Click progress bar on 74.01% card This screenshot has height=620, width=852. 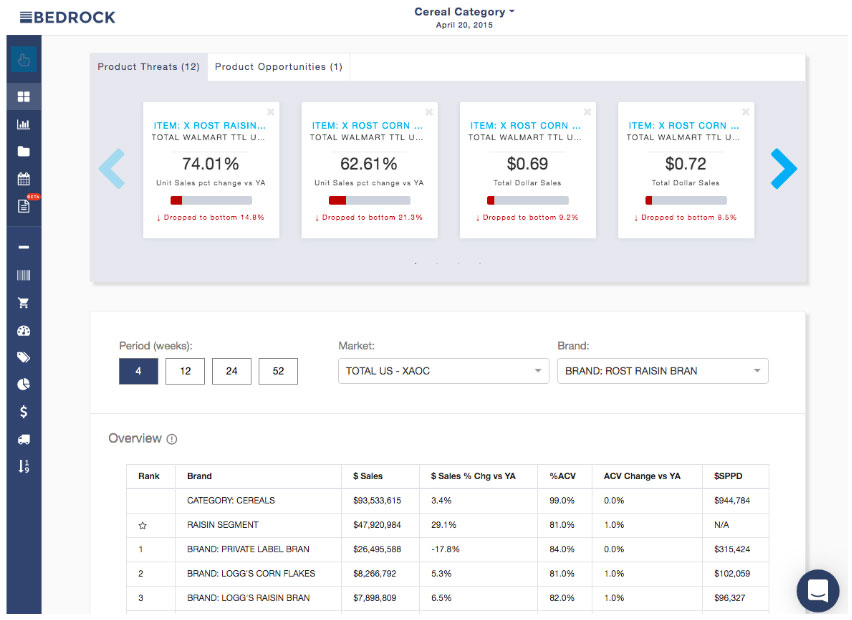coord(211,201)
